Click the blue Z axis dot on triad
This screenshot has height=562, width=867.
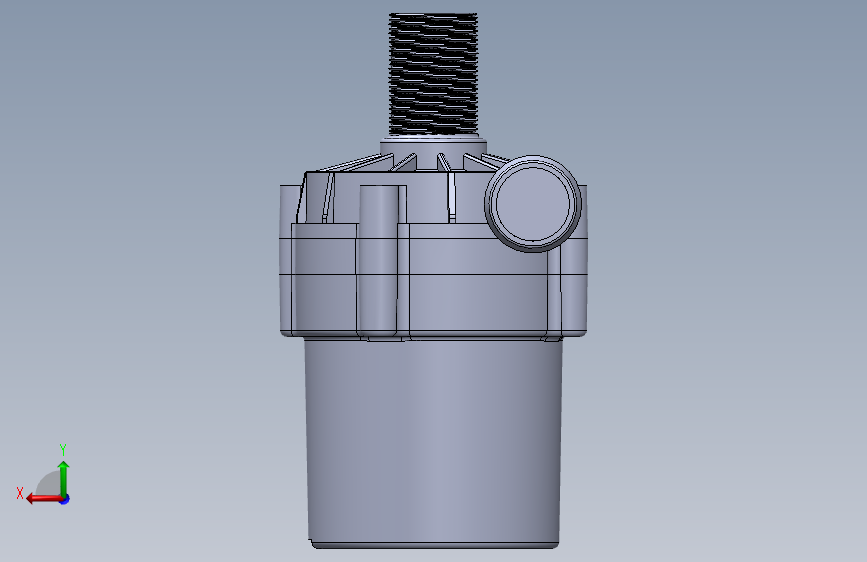(65, 499)
